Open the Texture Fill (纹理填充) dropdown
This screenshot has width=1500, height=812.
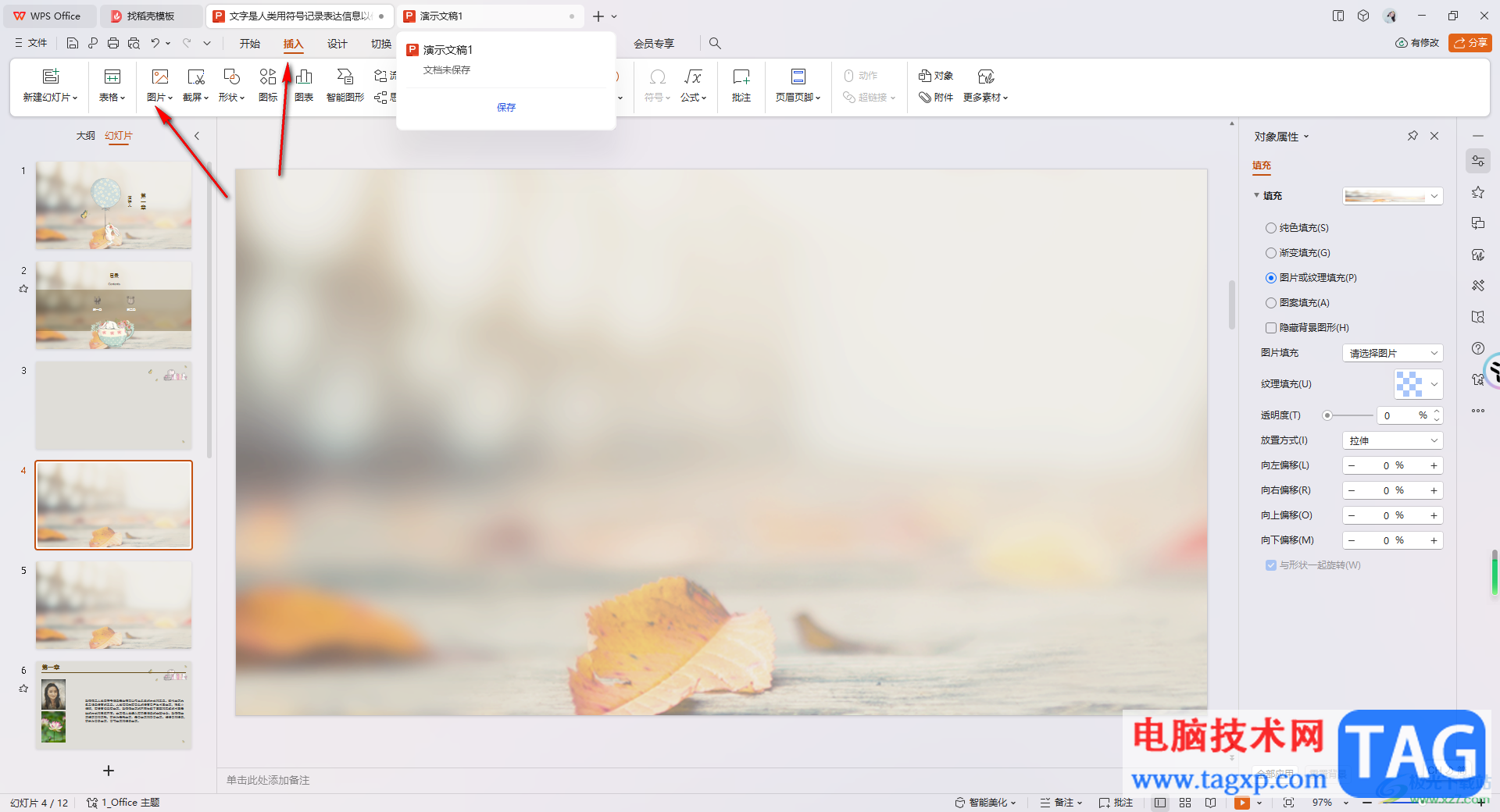[1418, 384]
